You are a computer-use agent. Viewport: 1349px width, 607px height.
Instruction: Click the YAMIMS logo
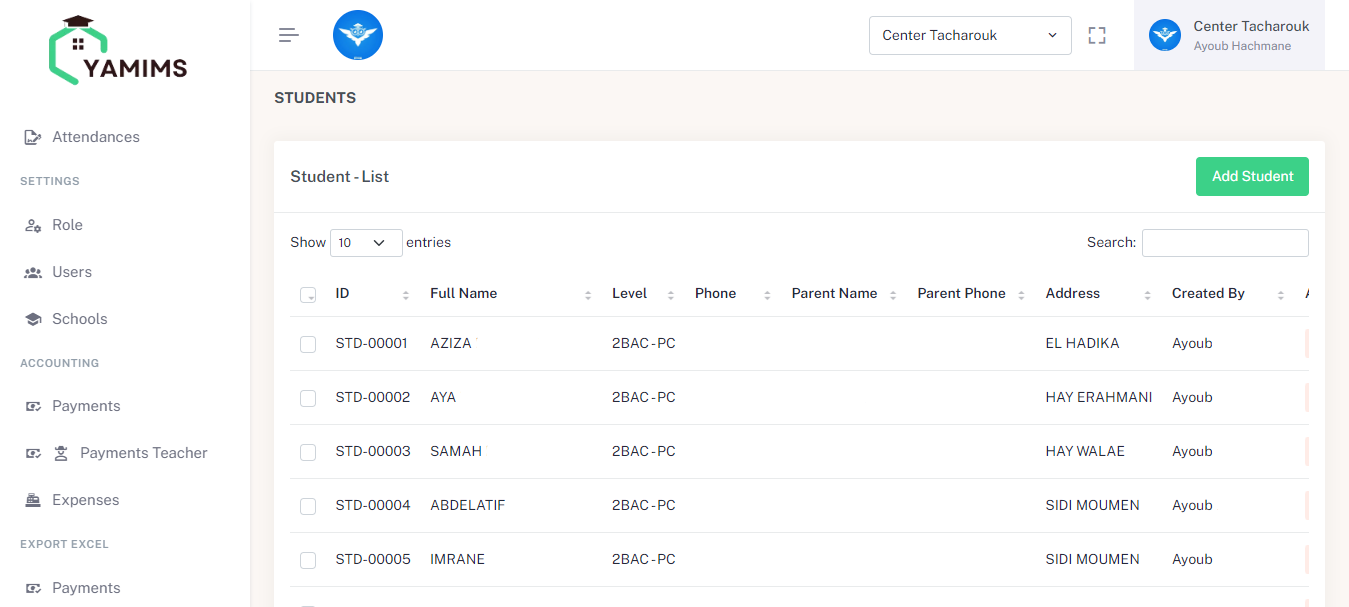point(118,49)
